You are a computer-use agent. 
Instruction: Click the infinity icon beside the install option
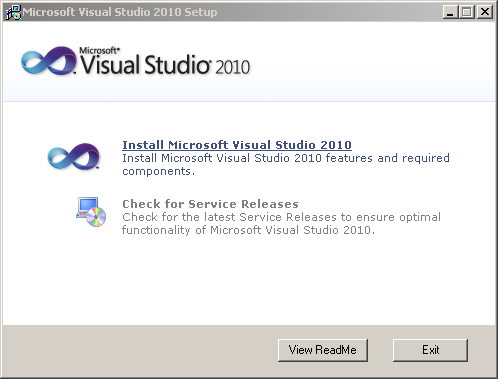coord(74,157)
